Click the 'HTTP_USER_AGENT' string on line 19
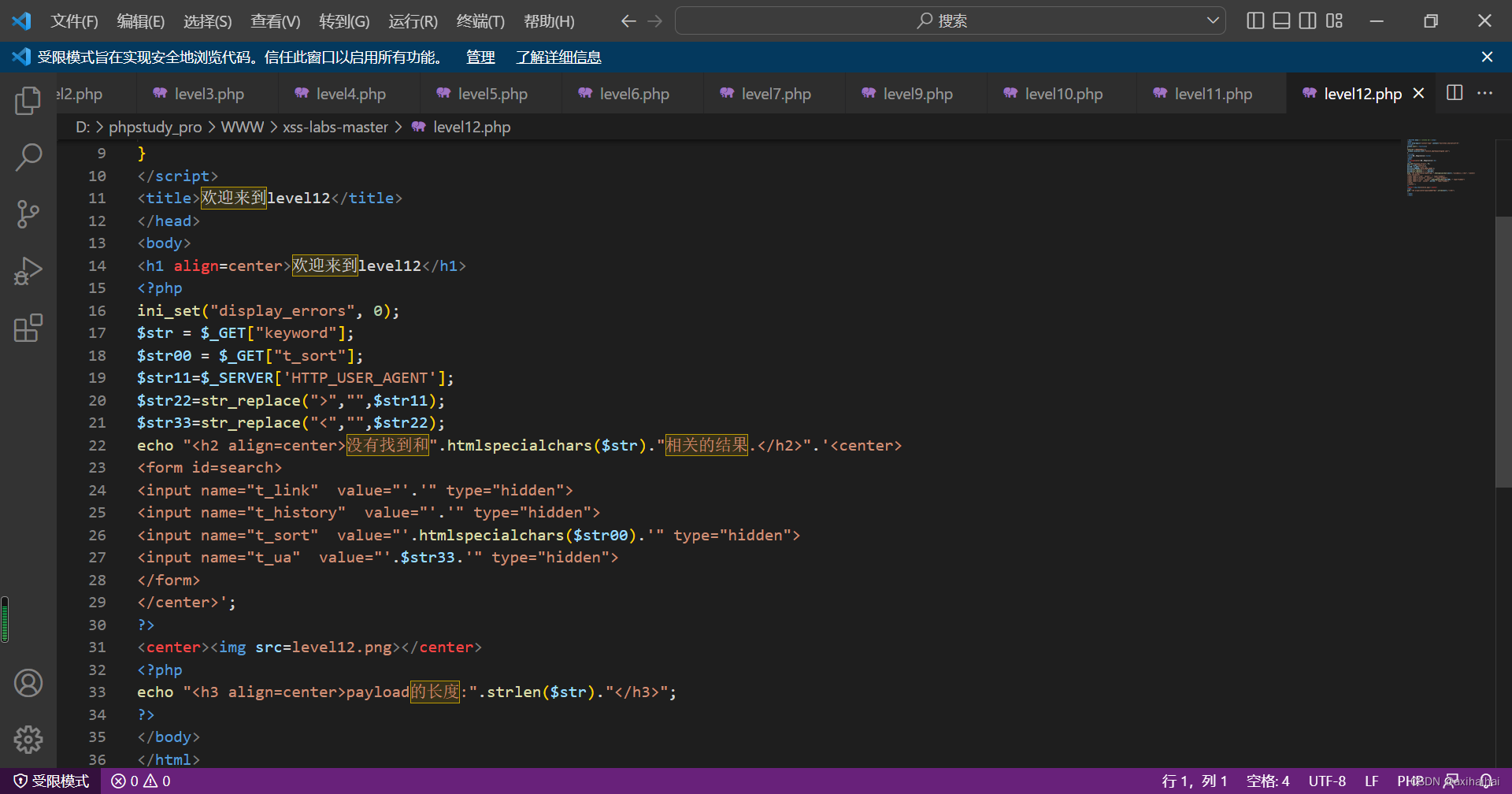This screenshot has width=1512, height=794. 360,378
